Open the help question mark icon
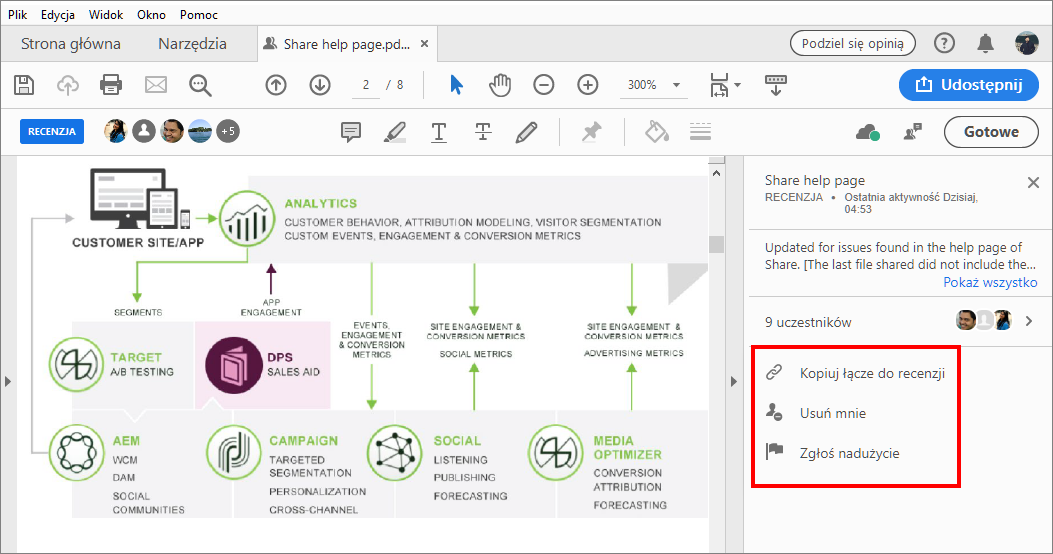Viewport: 1053px width, 554px height. 944,44
